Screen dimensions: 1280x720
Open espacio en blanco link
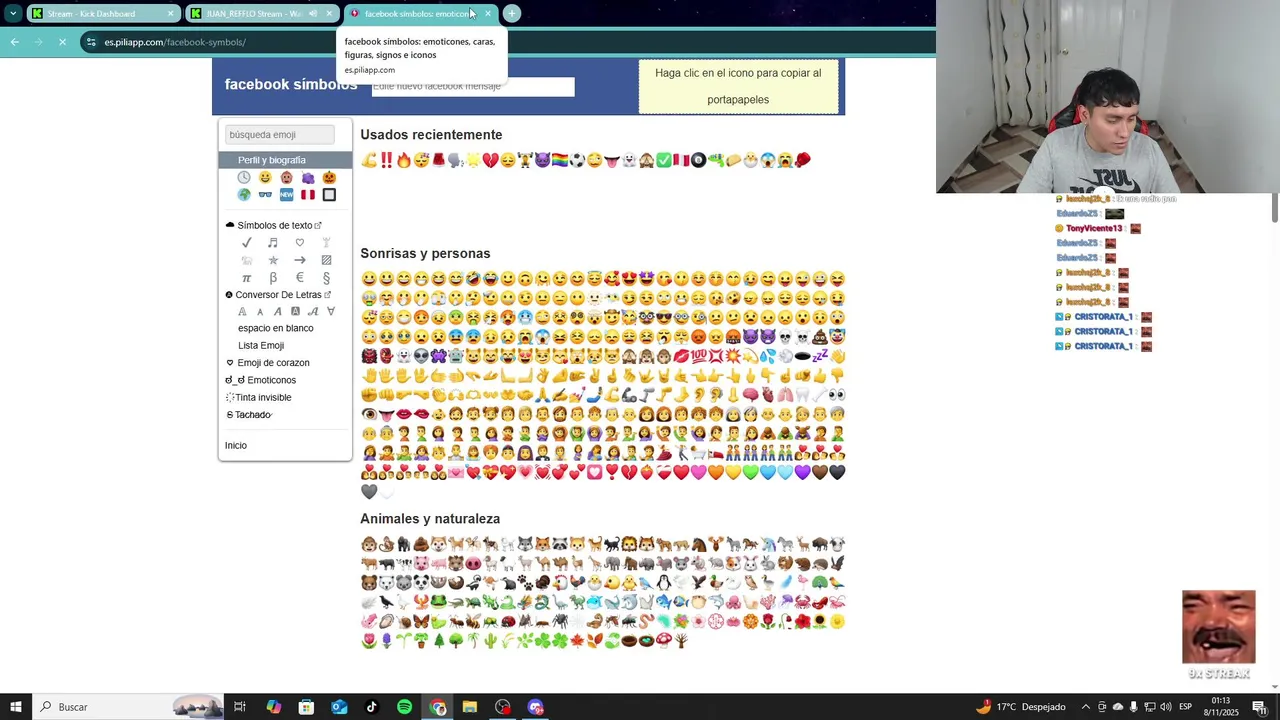pyautogui.click(x=276, y=328)
